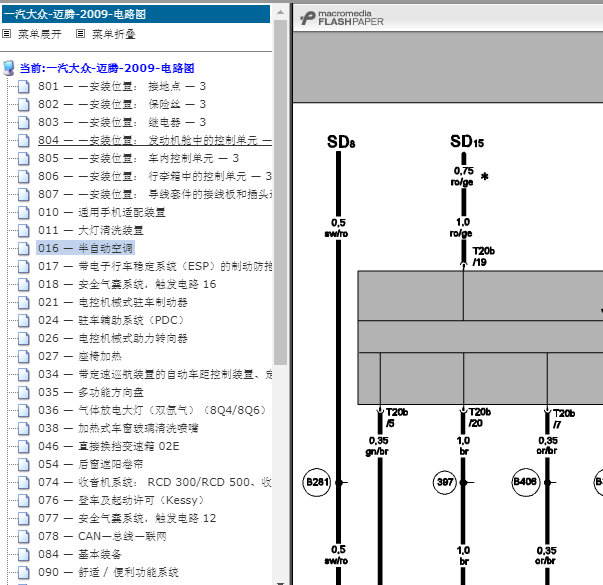The image size is (603, 585).
Task: Open tree item 010 通用手机适配装置
Action: 102,212
